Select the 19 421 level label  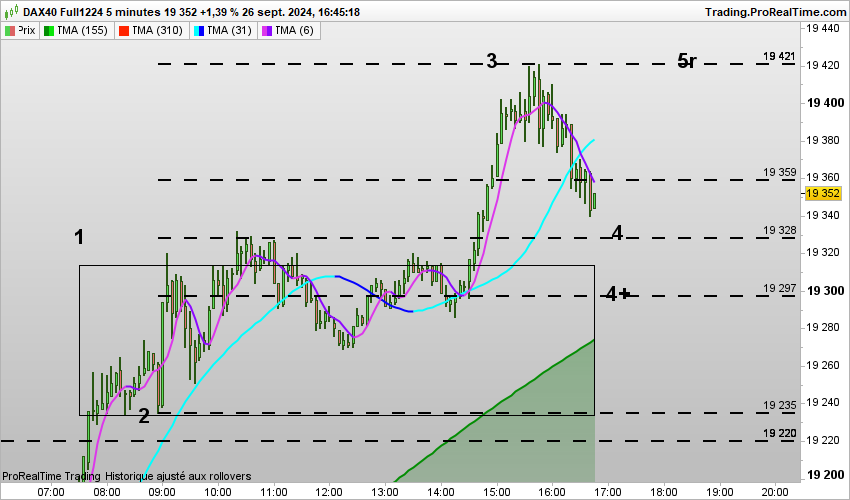780,56
